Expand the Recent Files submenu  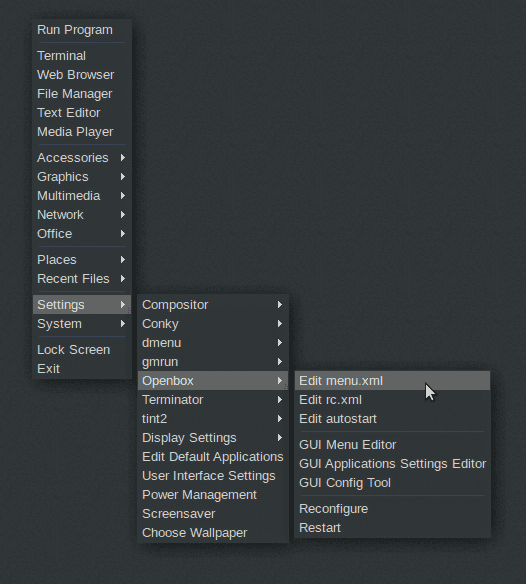[82, 279]
